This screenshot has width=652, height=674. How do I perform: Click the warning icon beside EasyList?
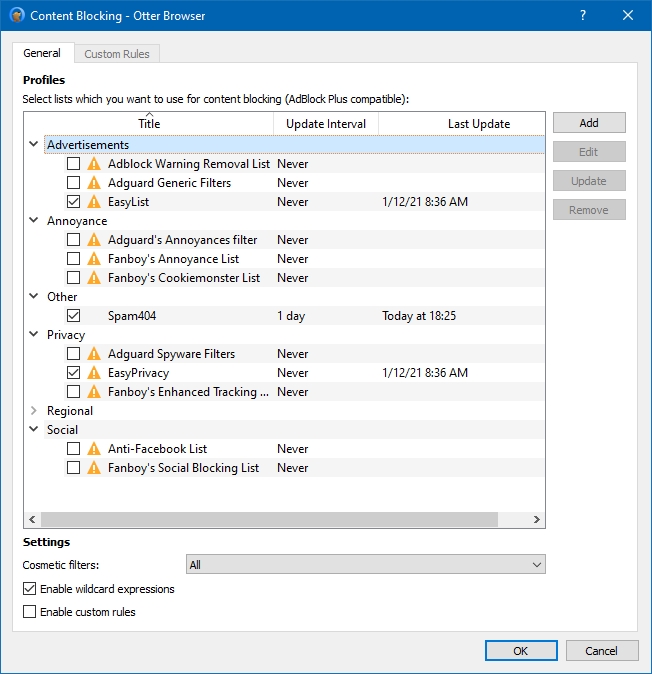[x=94, y=202]
